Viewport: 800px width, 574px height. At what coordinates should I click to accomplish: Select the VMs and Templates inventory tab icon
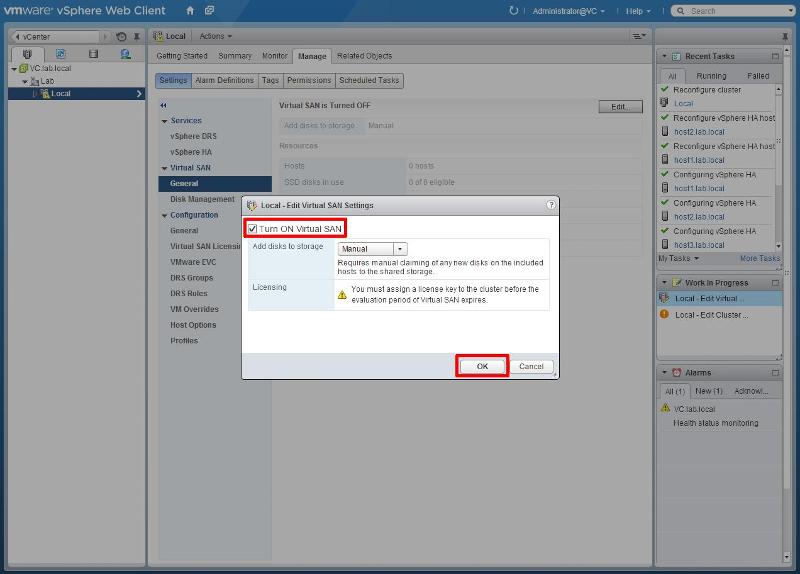point(60,54)
